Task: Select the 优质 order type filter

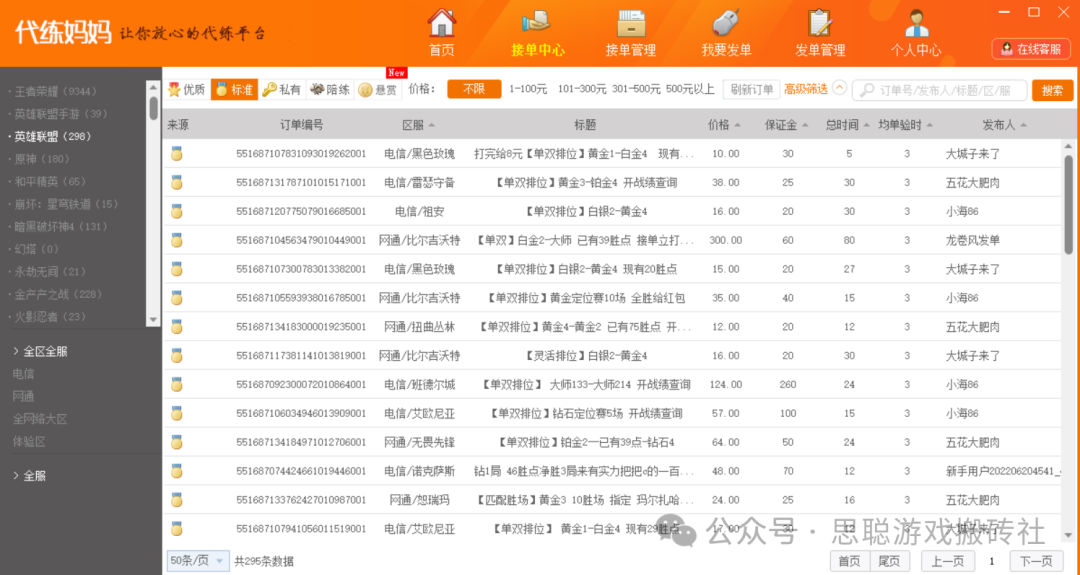Action: (186, 90)
